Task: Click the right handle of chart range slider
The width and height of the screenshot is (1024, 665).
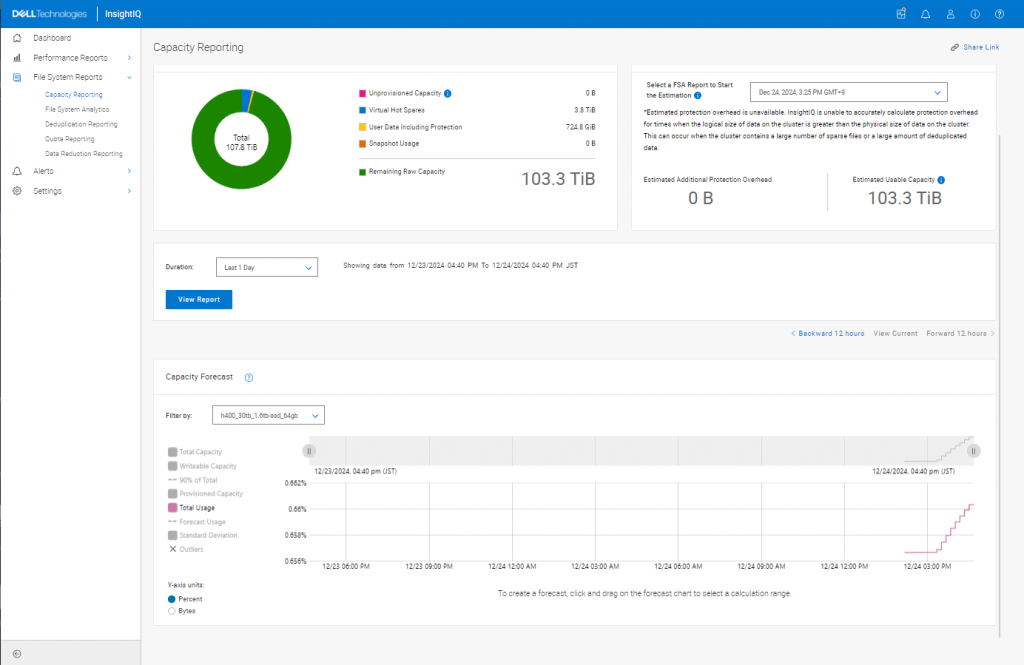Action: 973,451
